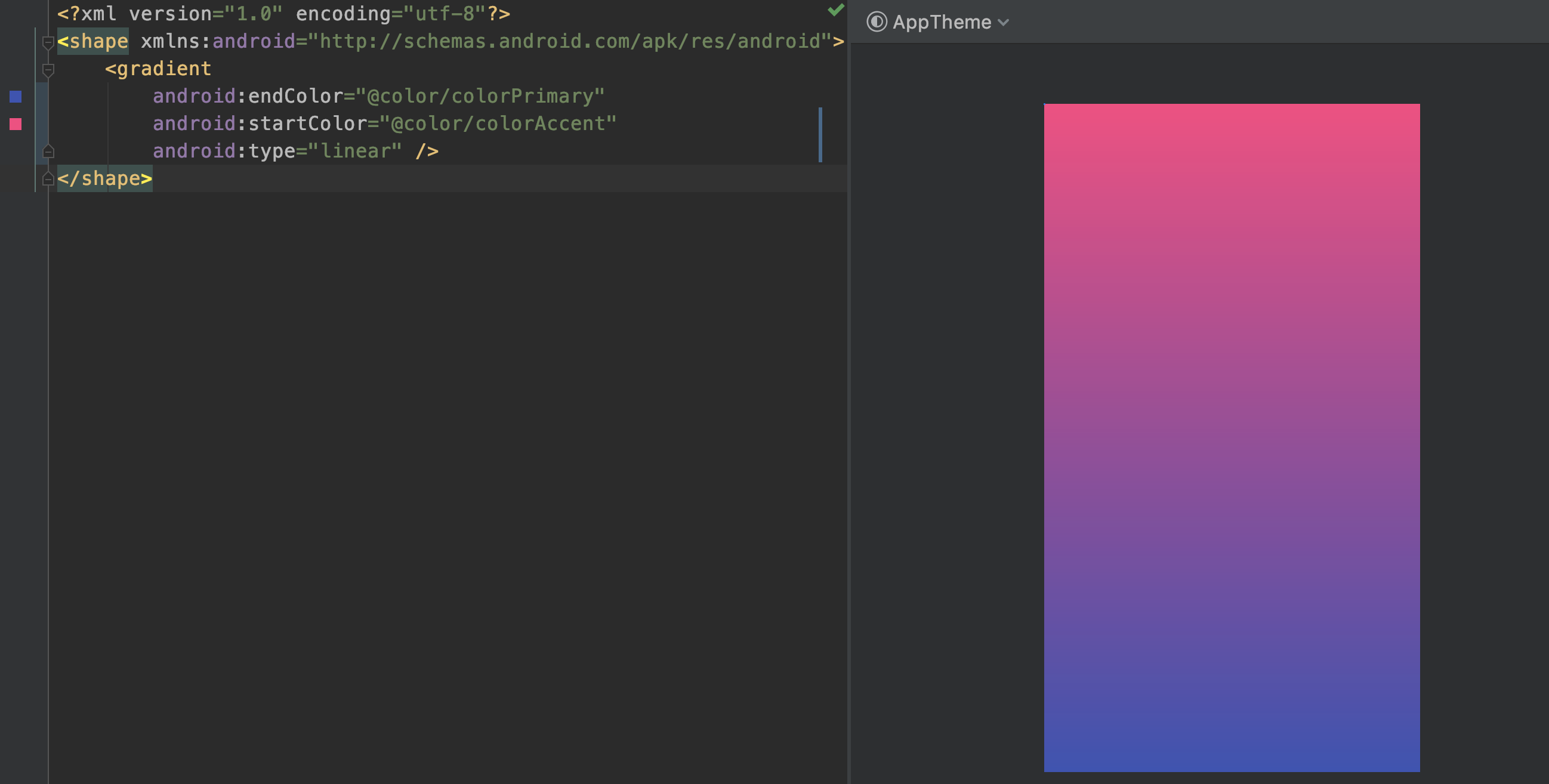Screen dimensions: 1549x784
Task: Click the pink colorAccent gutter swatch
Action: pos(15,124)
